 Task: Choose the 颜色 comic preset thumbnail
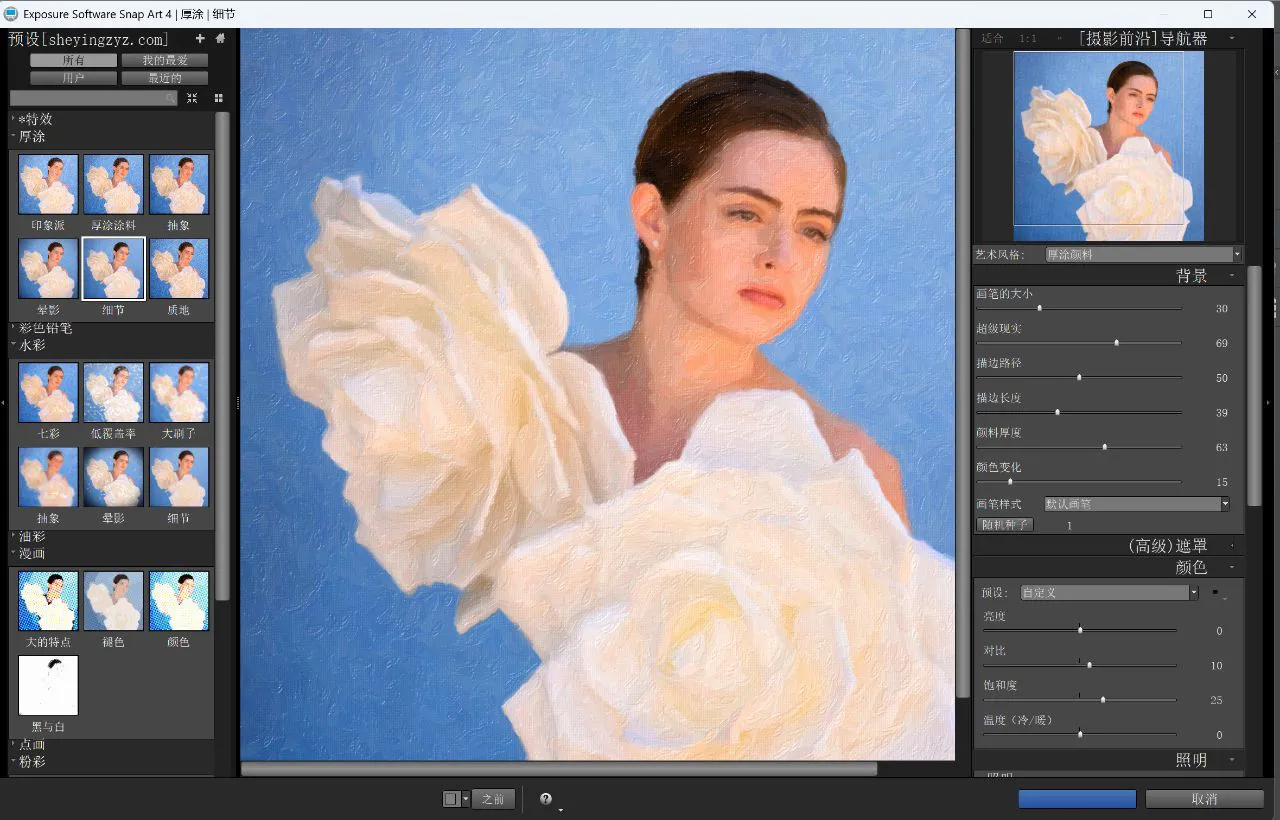click(179, 600)
